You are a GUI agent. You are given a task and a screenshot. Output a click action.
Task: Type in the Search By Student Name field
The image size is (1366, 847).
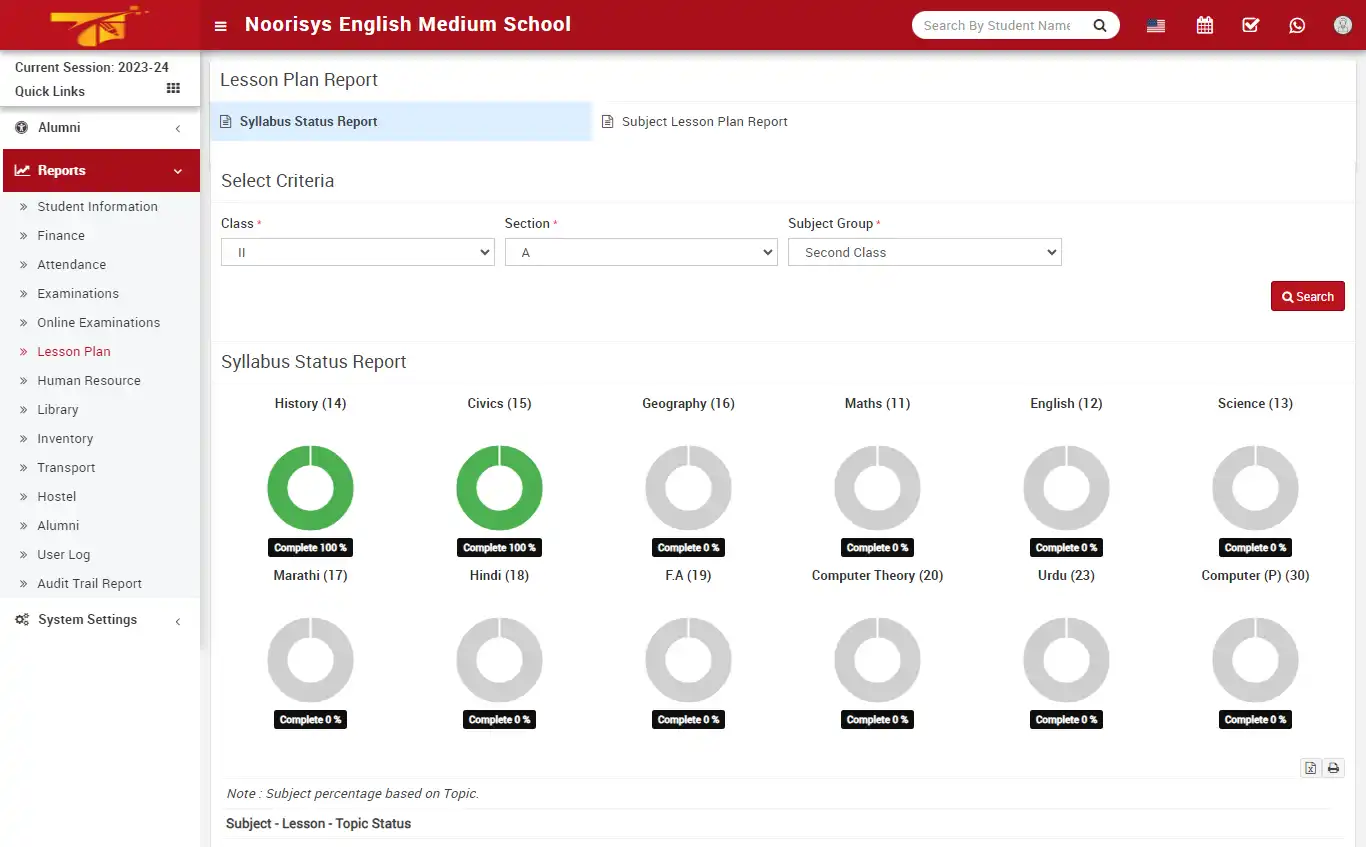point(1000,24)
